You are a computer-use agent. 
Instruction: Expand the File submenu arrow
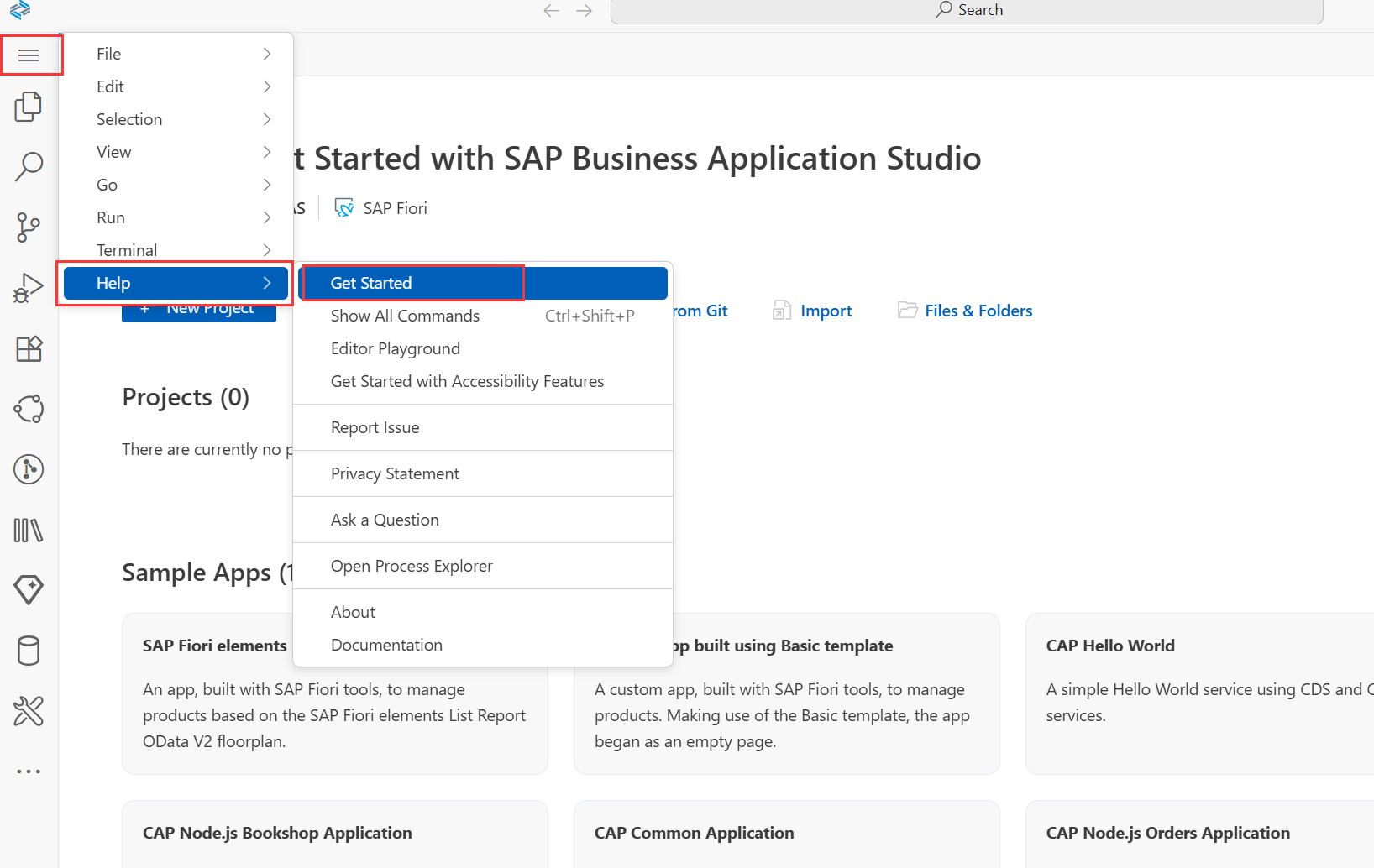click(267, 54)
